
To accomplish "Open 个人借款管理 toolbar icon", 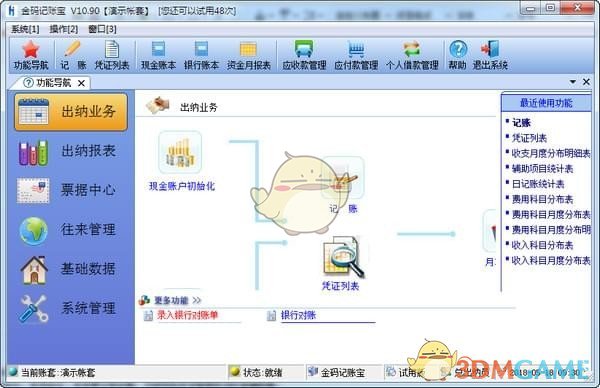I will 412,56.
